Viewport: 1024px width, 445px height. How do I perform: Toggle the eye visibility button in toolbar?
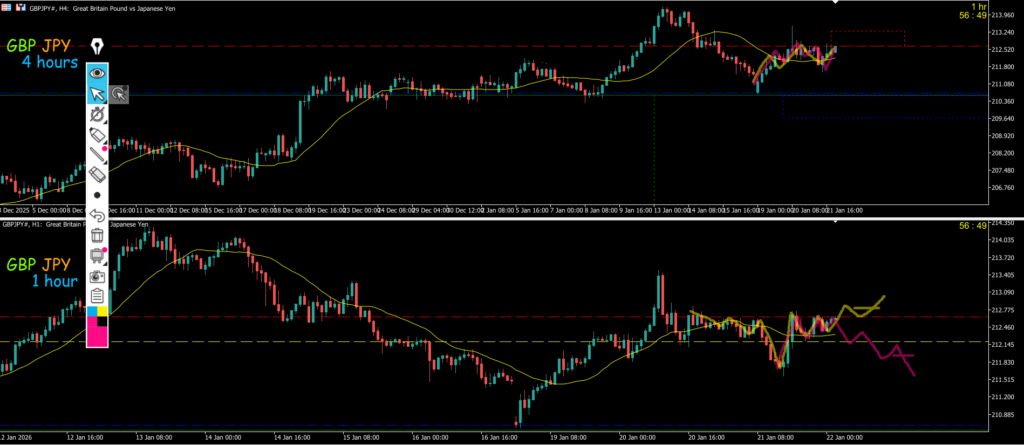(x=97, y=73)
